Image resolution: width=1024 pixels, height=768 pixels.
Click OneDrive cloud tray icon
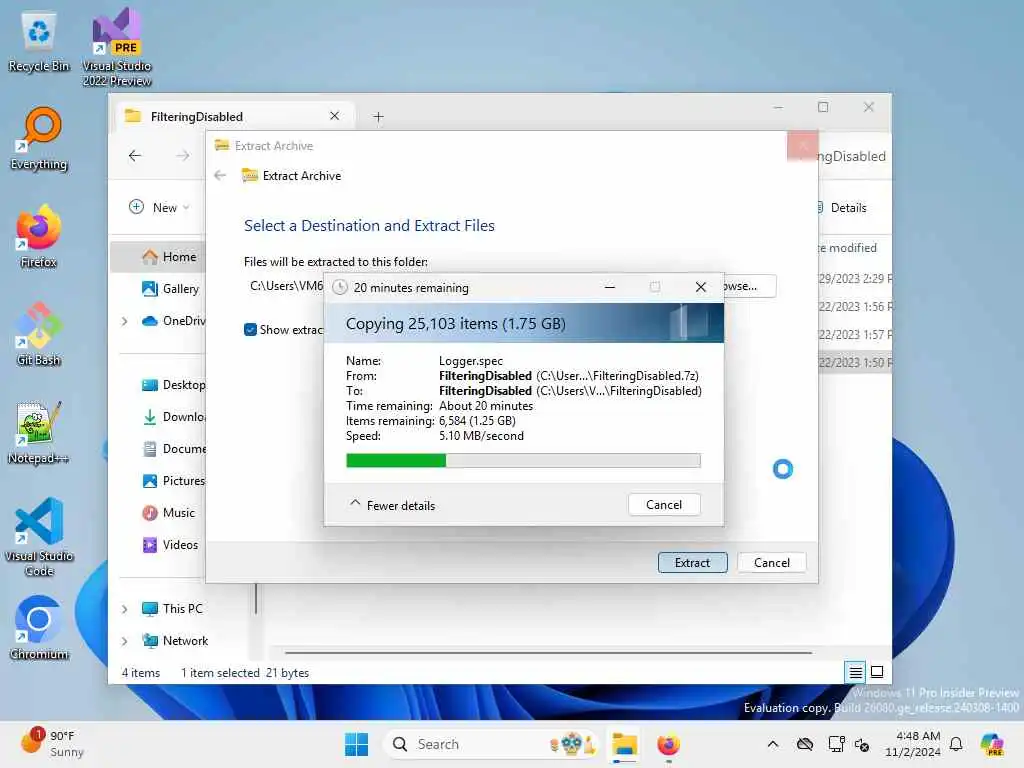[805, 744]
